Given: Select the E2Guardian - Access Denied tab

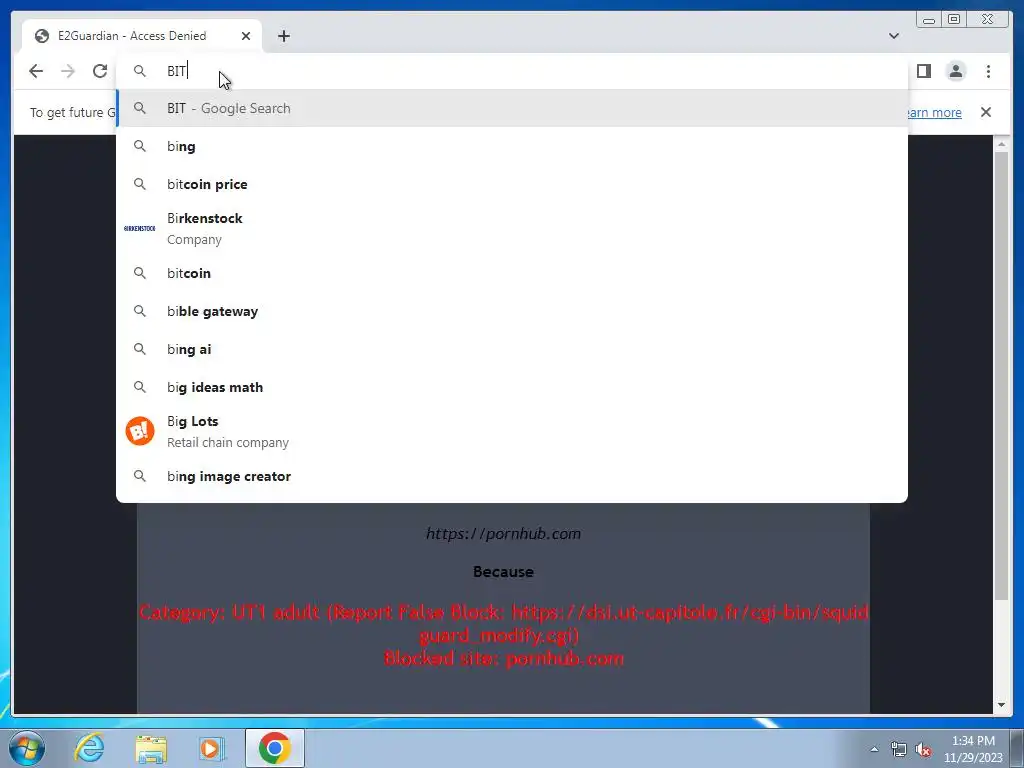Looking at the screenshot, I should [x=142, y=36].
